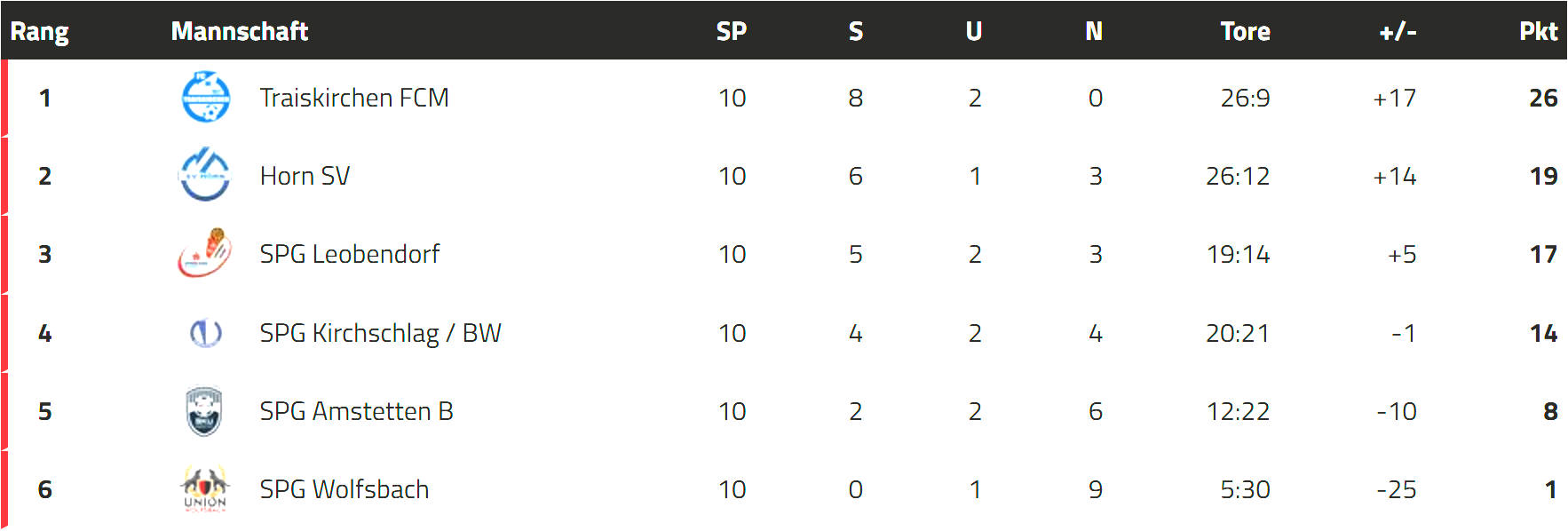Open the SPG Leobendorf team page
Screen dimensions: 1568x531
point(350,254)
